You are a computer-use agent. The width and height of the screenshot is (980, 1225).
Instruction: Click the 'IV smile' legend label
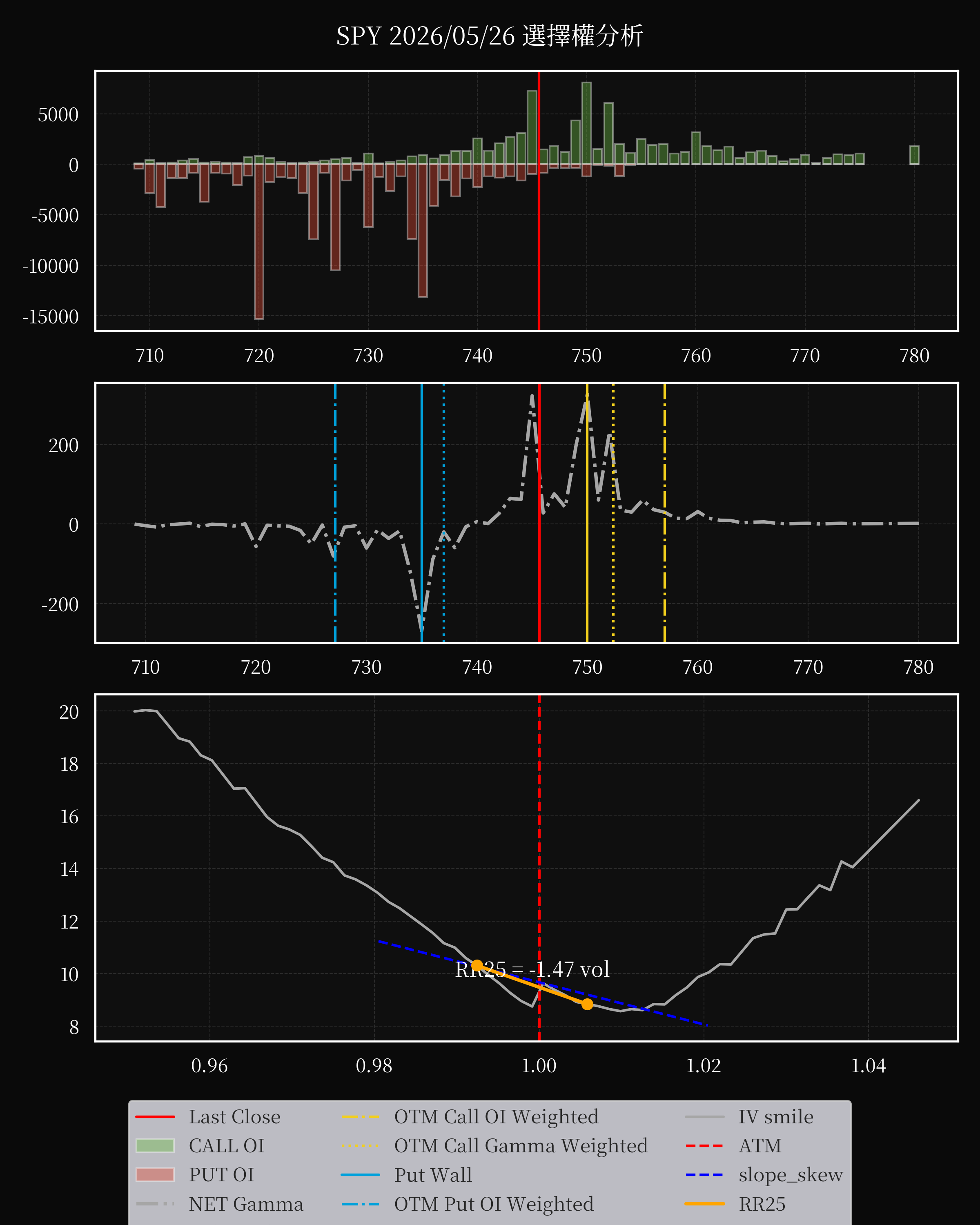pos(776,1116)
